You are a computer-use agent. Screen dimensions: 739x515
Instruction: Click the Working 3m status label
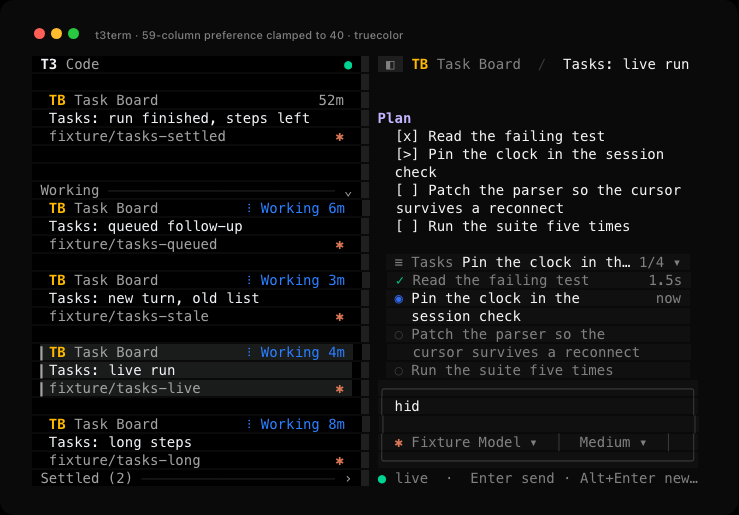pos(303,280)
